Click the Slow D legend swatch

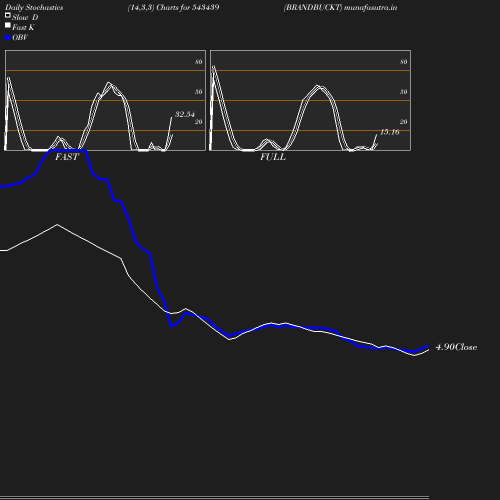pyautogui.click(x=8, y=15)
